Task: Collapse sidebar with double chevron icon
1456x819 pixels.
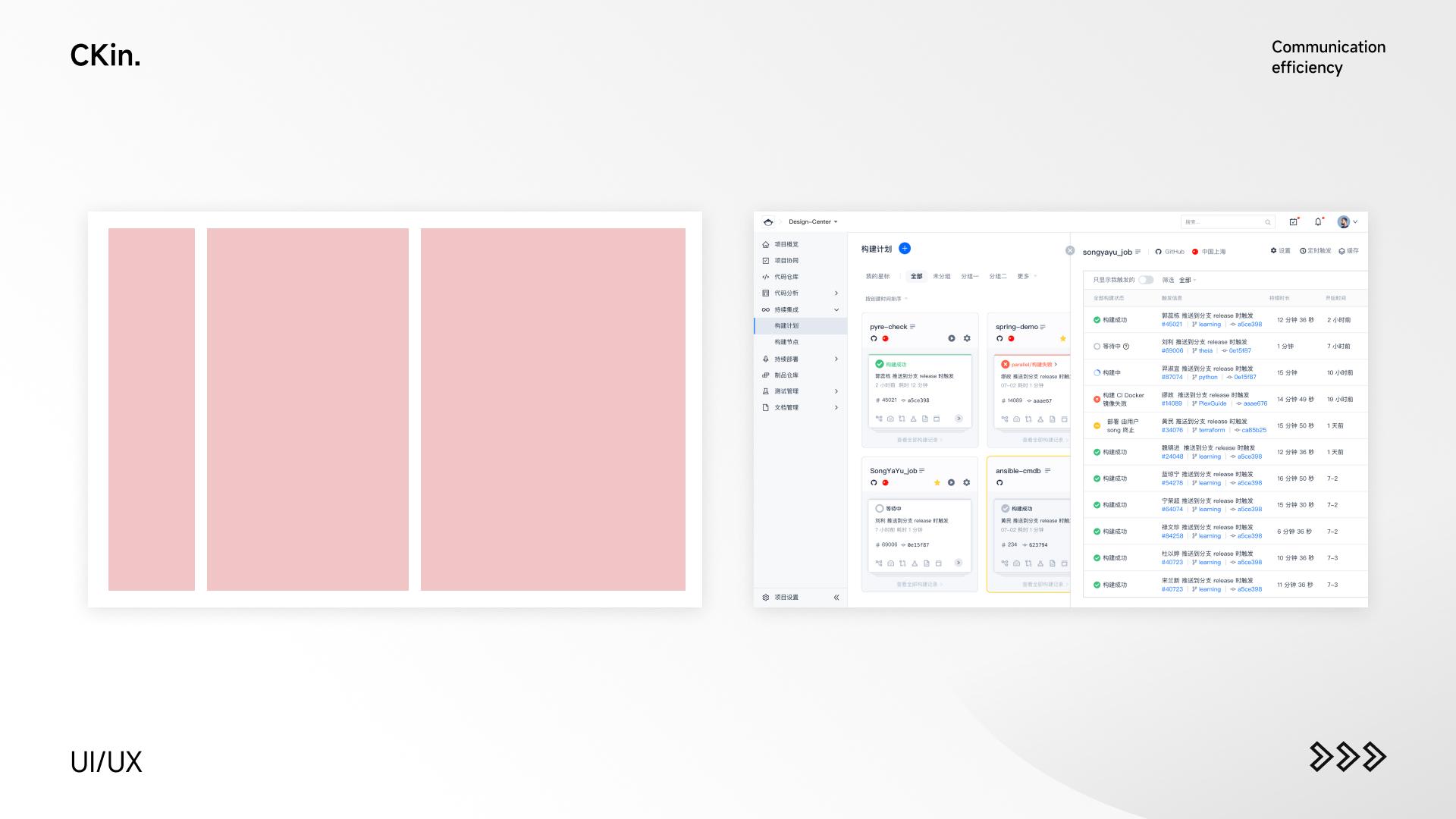Action: tap(836, 598)
